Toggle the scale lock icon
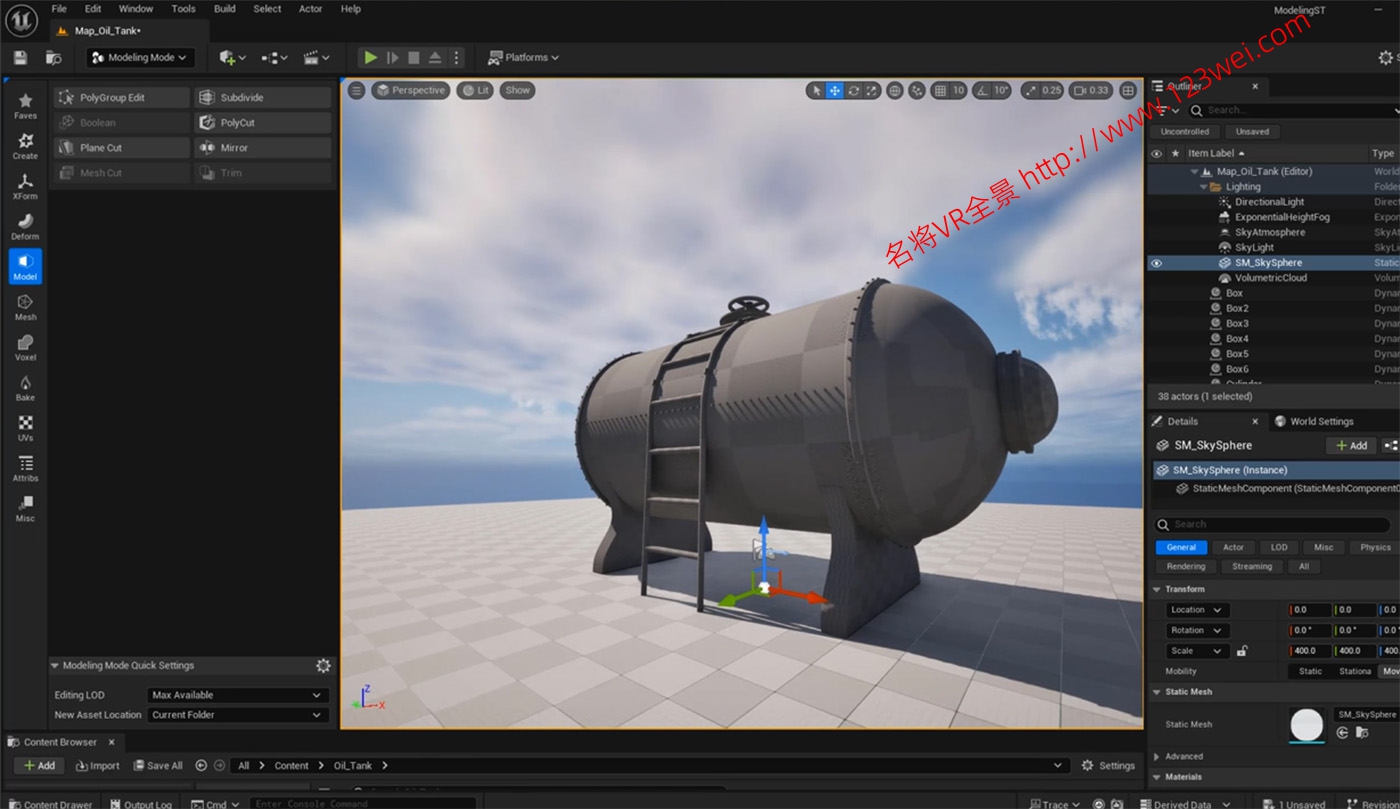1400x809 pixels. [1242, 651]
